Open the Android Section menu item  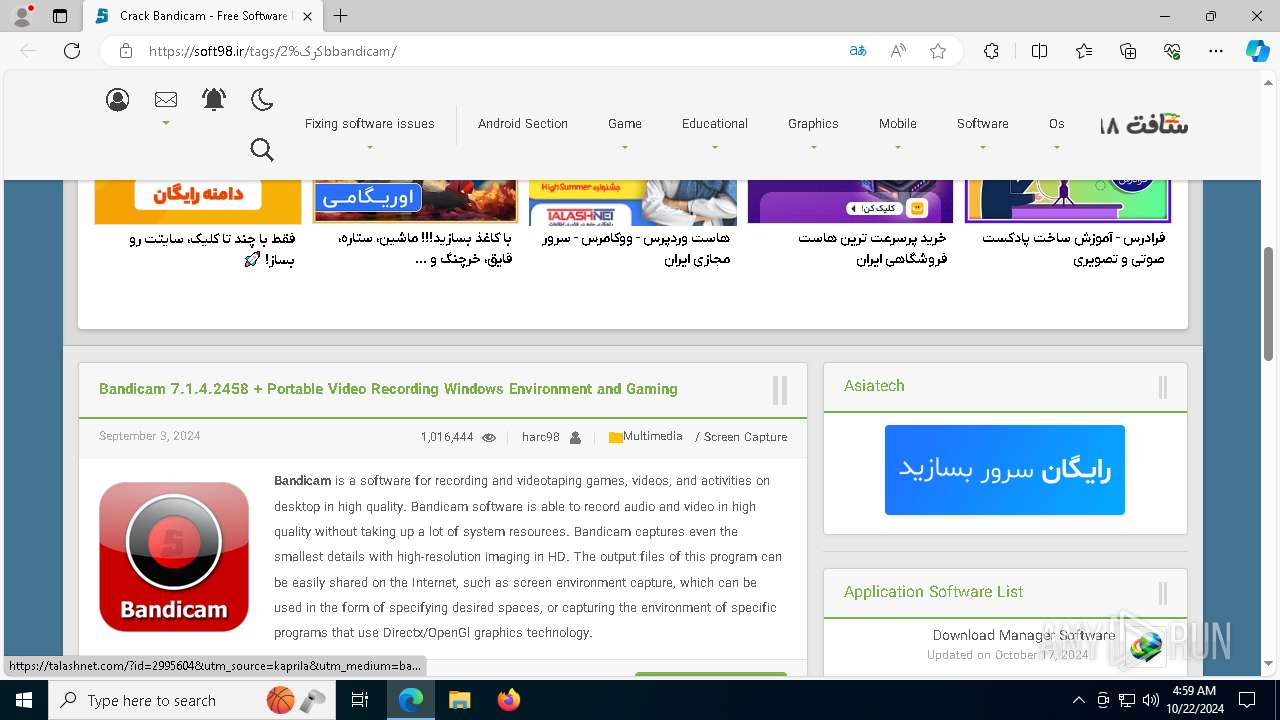[x=523, y=124]
